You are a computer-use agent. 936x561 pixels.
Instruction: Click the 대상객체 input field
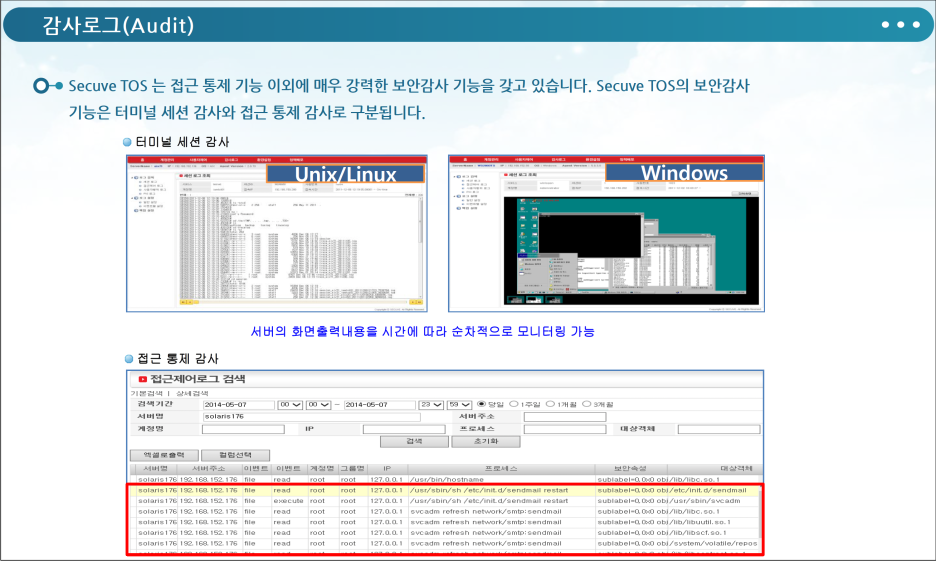point(719,429)
